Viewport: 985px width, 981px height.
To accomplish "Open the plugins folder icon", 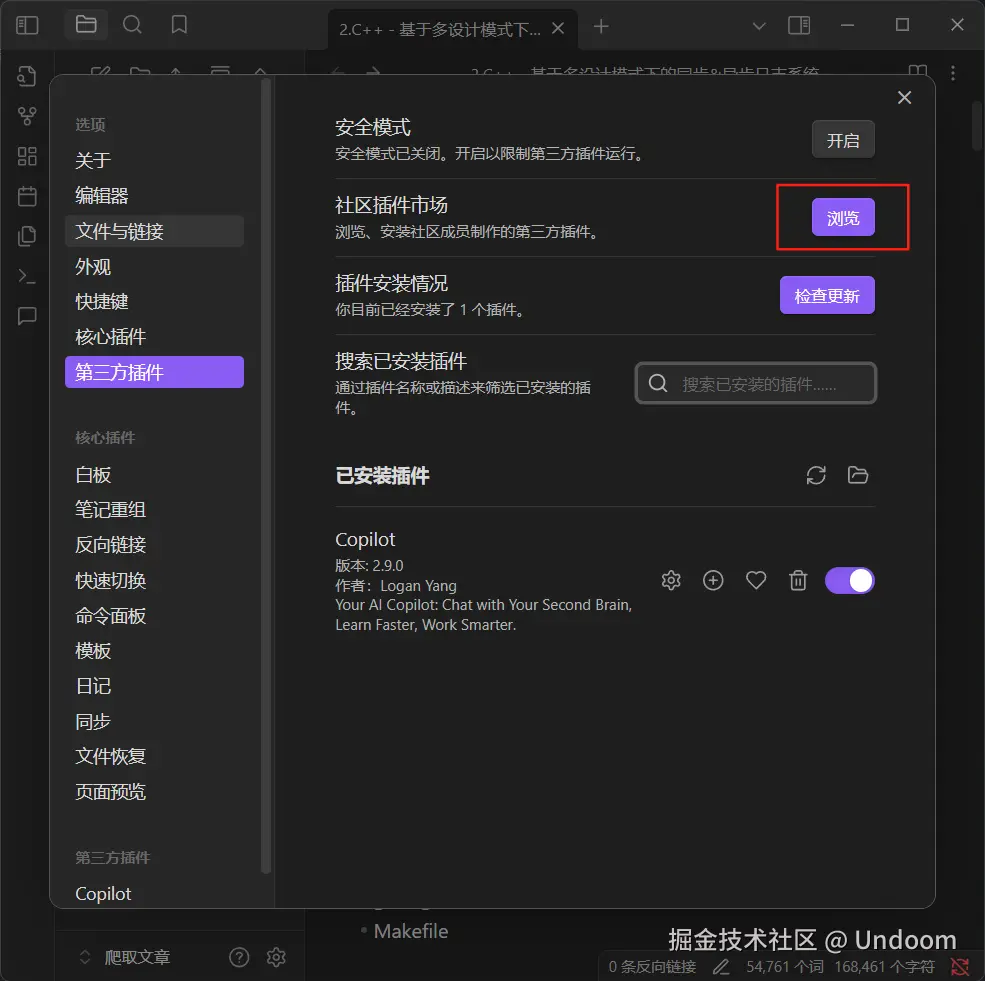I will tap(857, 475).
